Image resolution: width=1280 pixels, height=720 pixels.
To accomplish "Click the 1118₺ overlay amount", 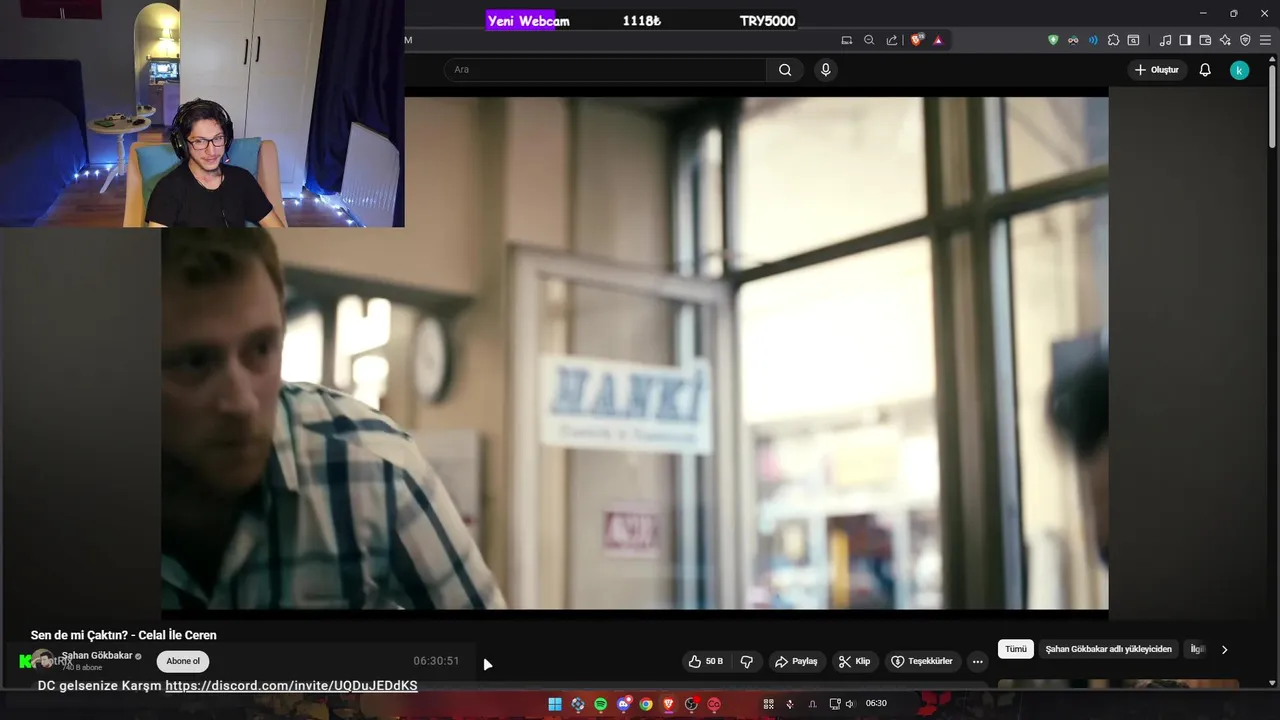I will [x=641, y=21].
